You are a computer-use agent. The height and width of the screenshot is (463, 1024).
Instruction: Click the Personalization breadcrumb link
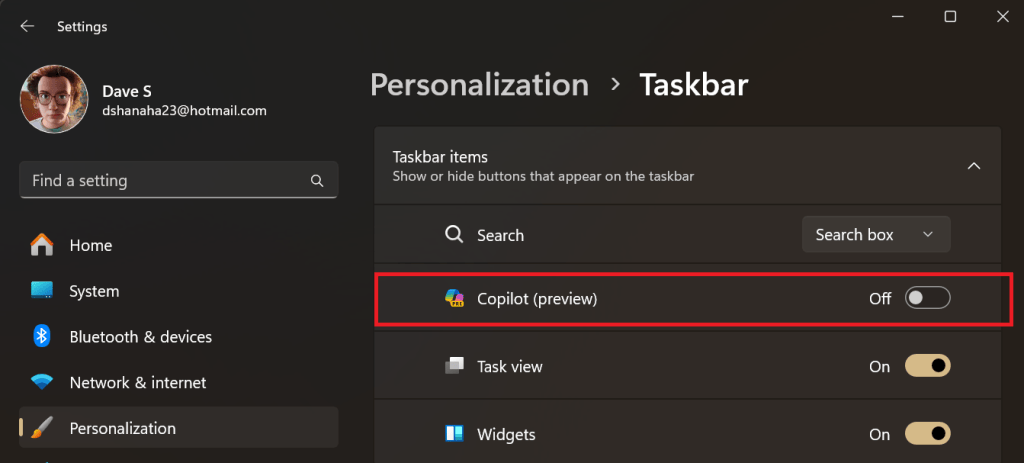click(479, 85)
